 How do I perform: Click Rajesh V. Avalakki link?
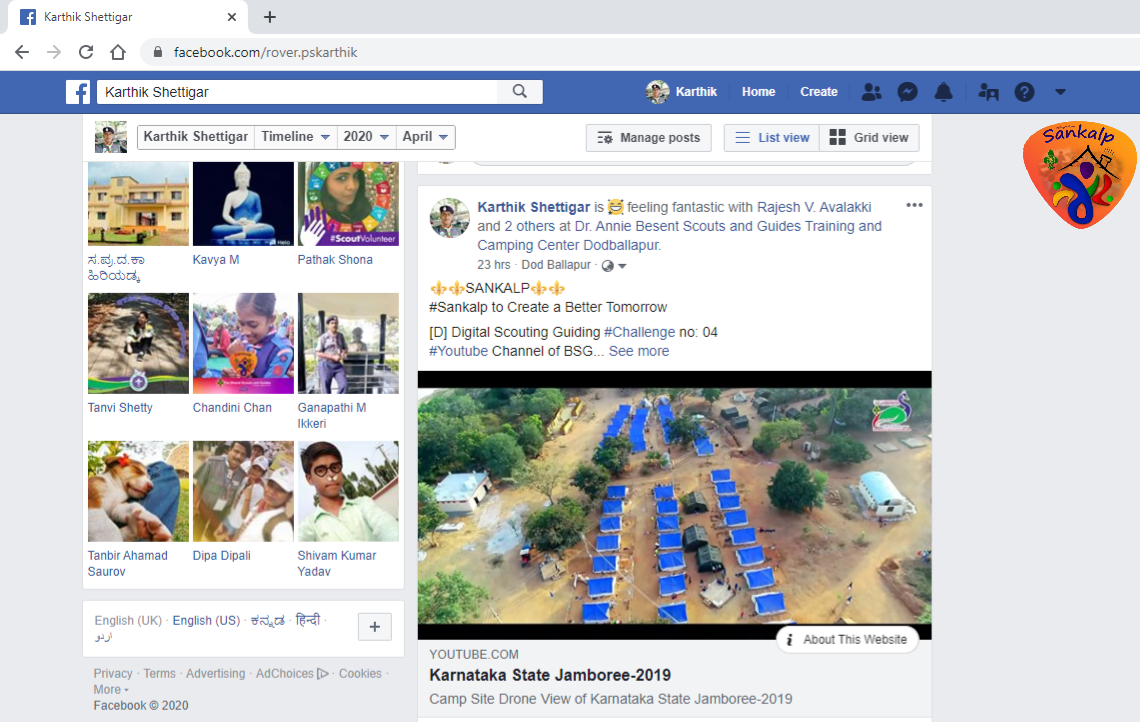[814, 207]
